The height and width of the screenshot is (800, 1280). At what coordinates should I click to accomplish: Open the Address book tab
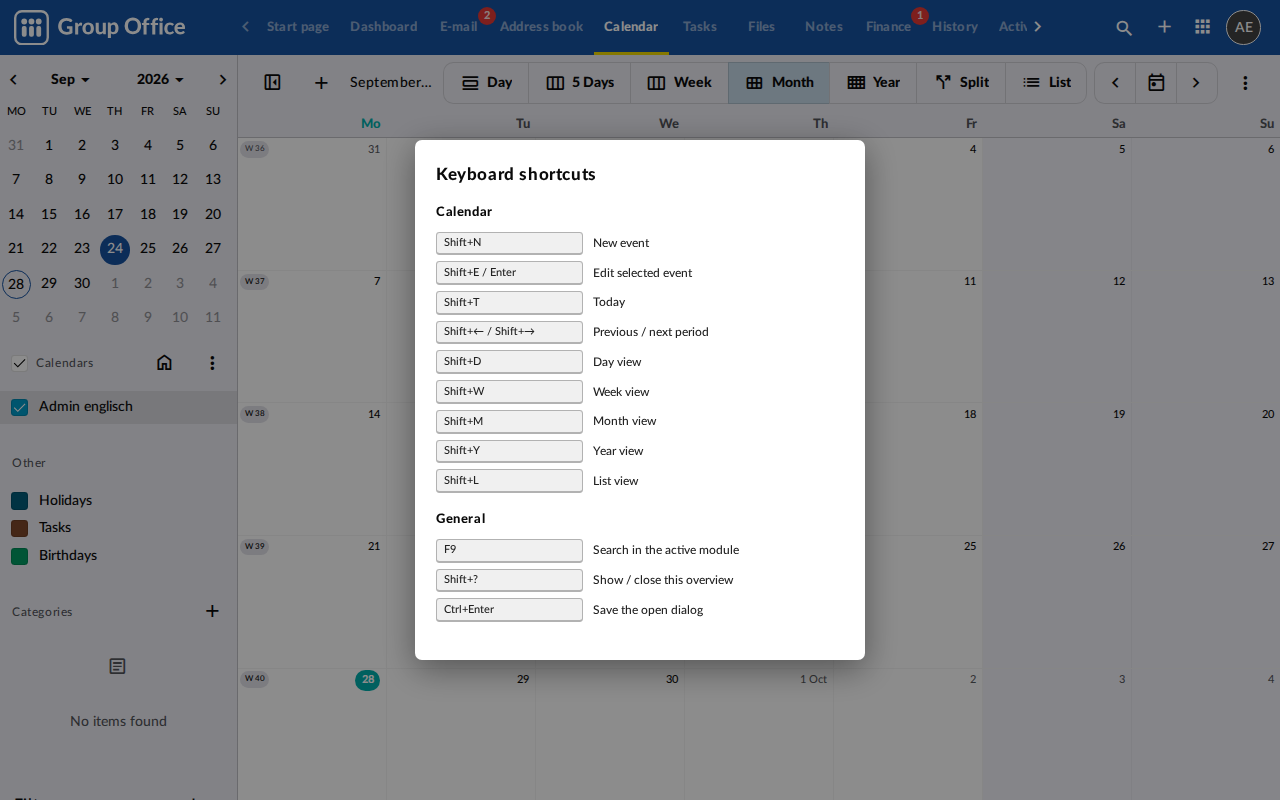click(541, 27)
